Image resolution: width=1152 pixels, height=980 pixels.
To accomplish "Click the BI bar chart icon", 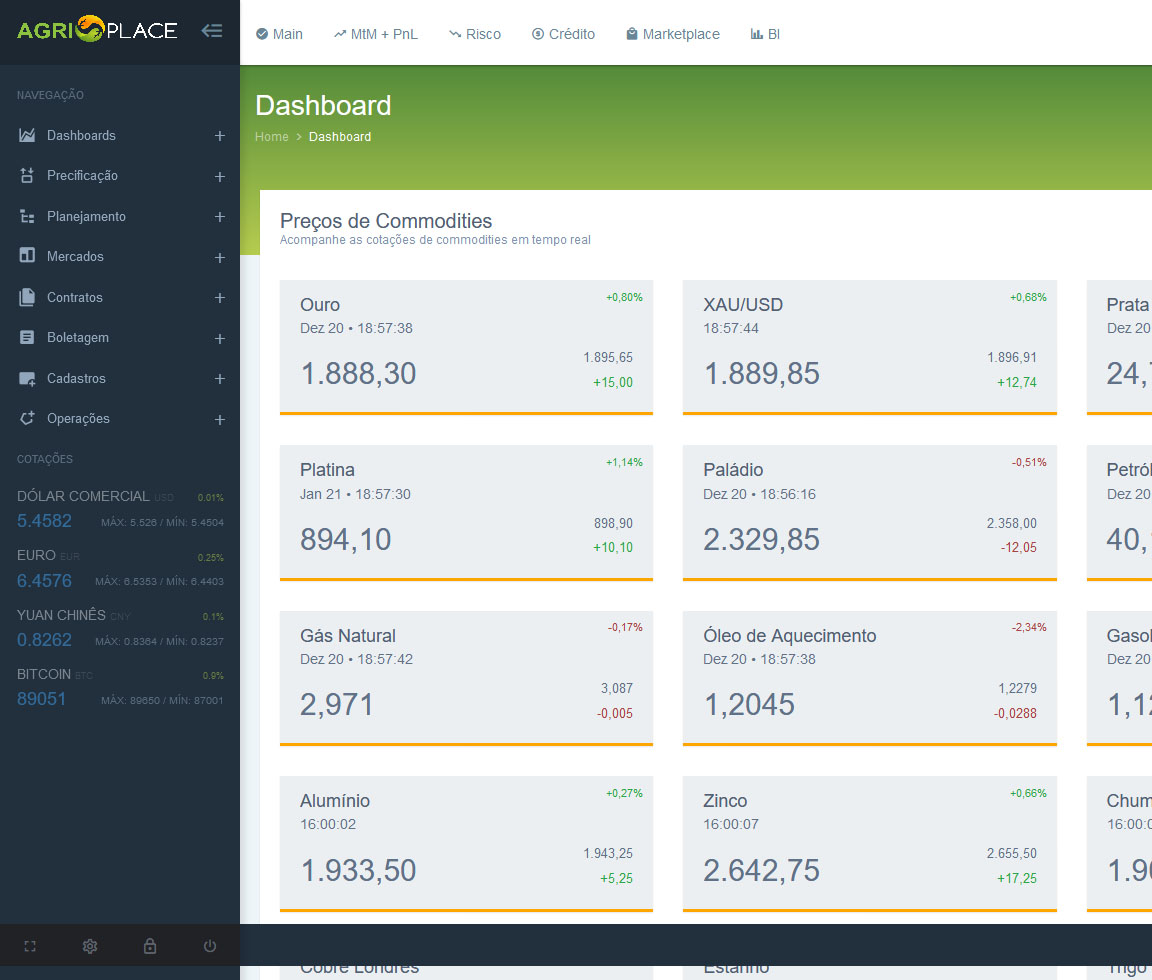I will click(x=756, y=34).
